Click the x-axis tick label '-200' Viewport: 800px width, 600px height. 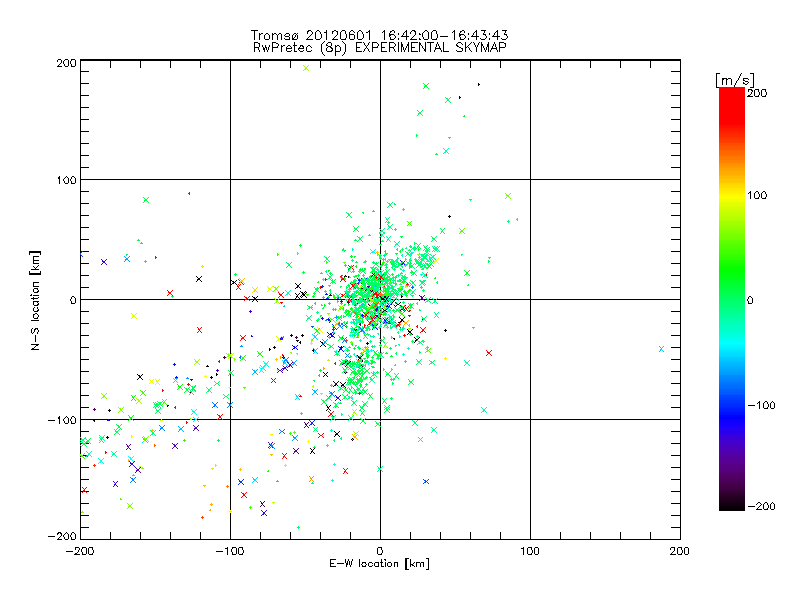coord(80,551)
